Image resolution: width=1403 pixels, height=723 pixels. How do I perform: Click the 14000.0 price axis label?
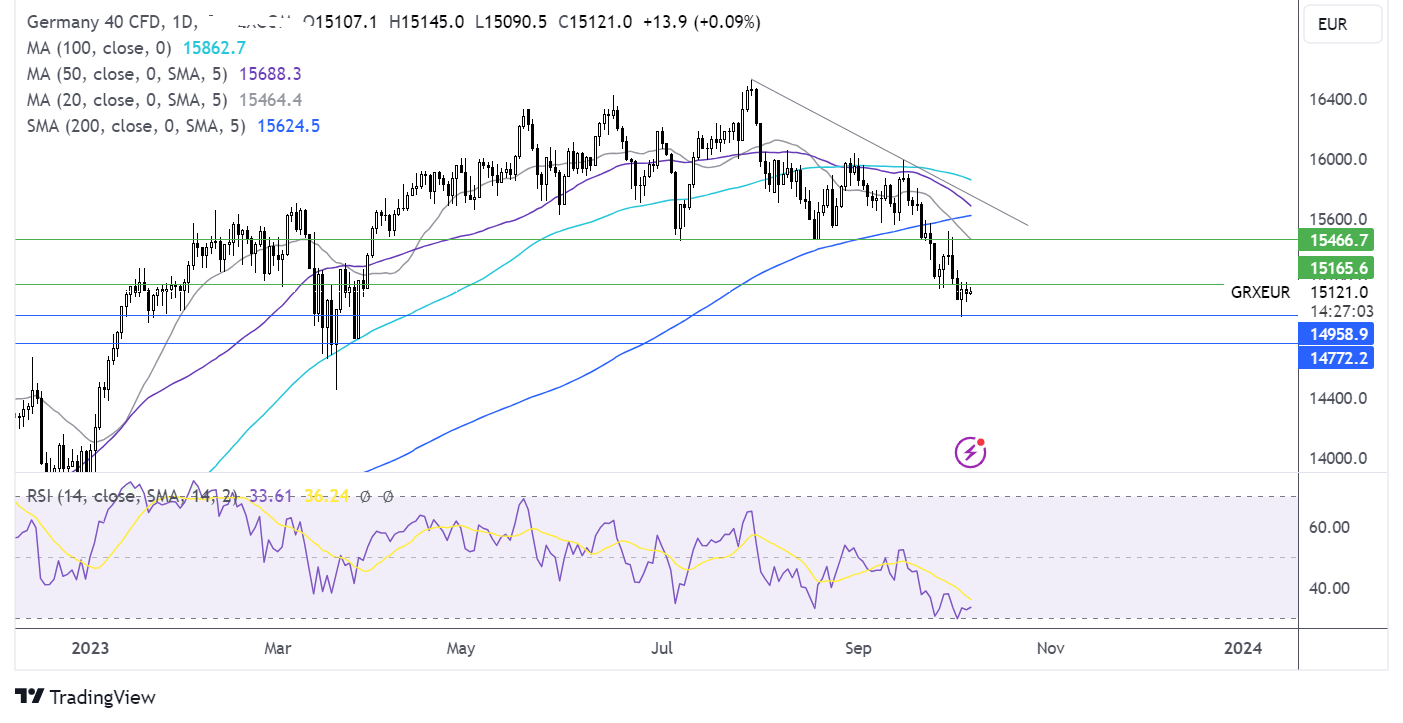click(1339, 459)
